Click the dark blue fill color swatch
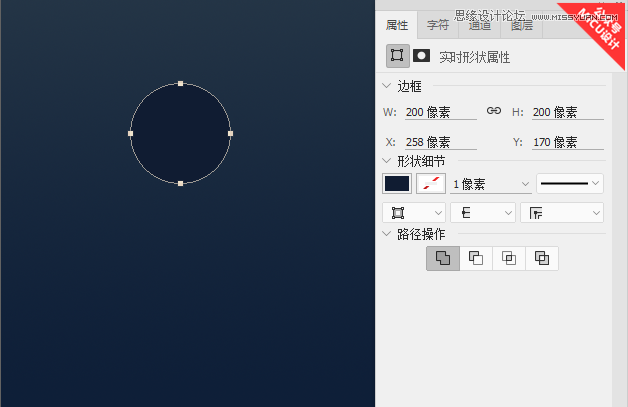 tap(397, 184)
